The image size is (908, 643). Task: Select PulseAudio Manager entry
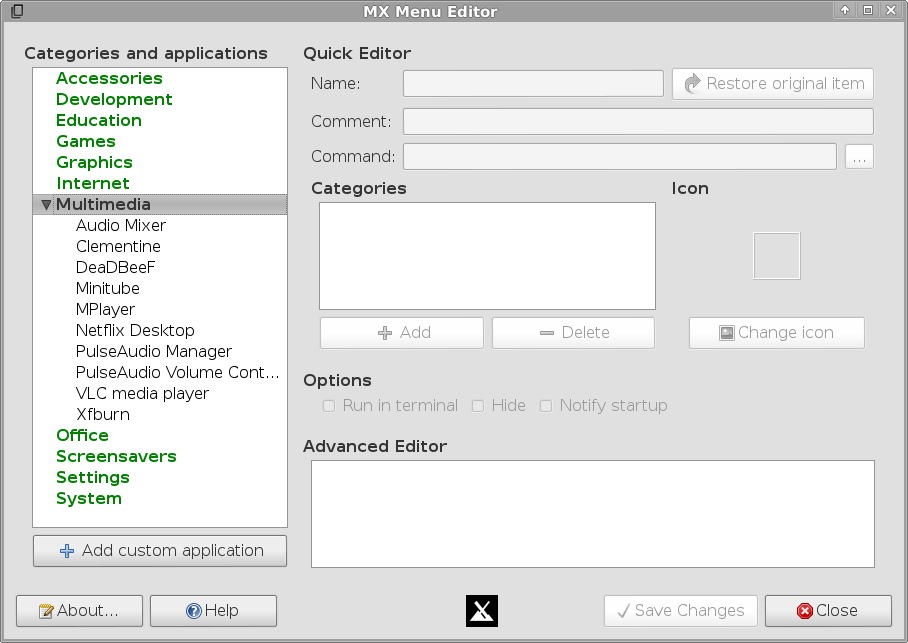(153, 352)
